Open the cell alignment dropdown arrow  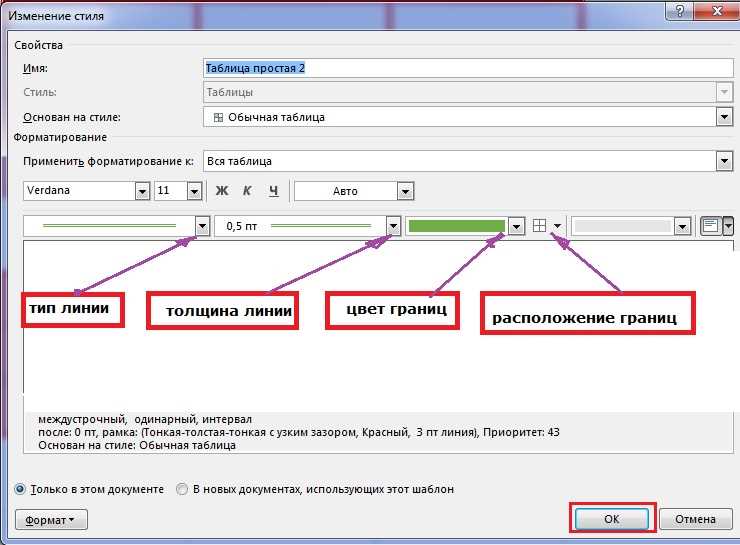728,226
